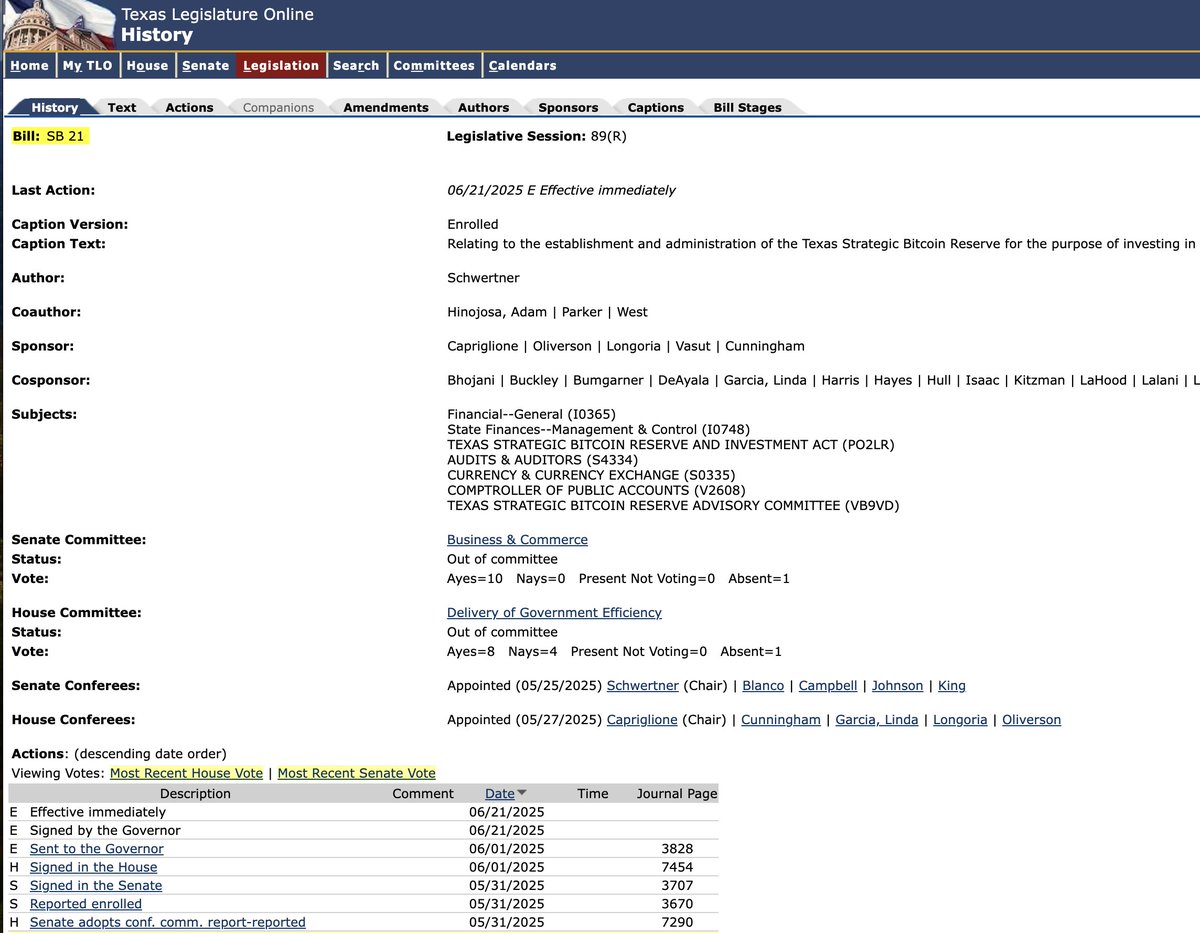Viewport: 1200px width, 933px height.
Task: Select the Legislation menu item
Action: [x=281, y=65]
